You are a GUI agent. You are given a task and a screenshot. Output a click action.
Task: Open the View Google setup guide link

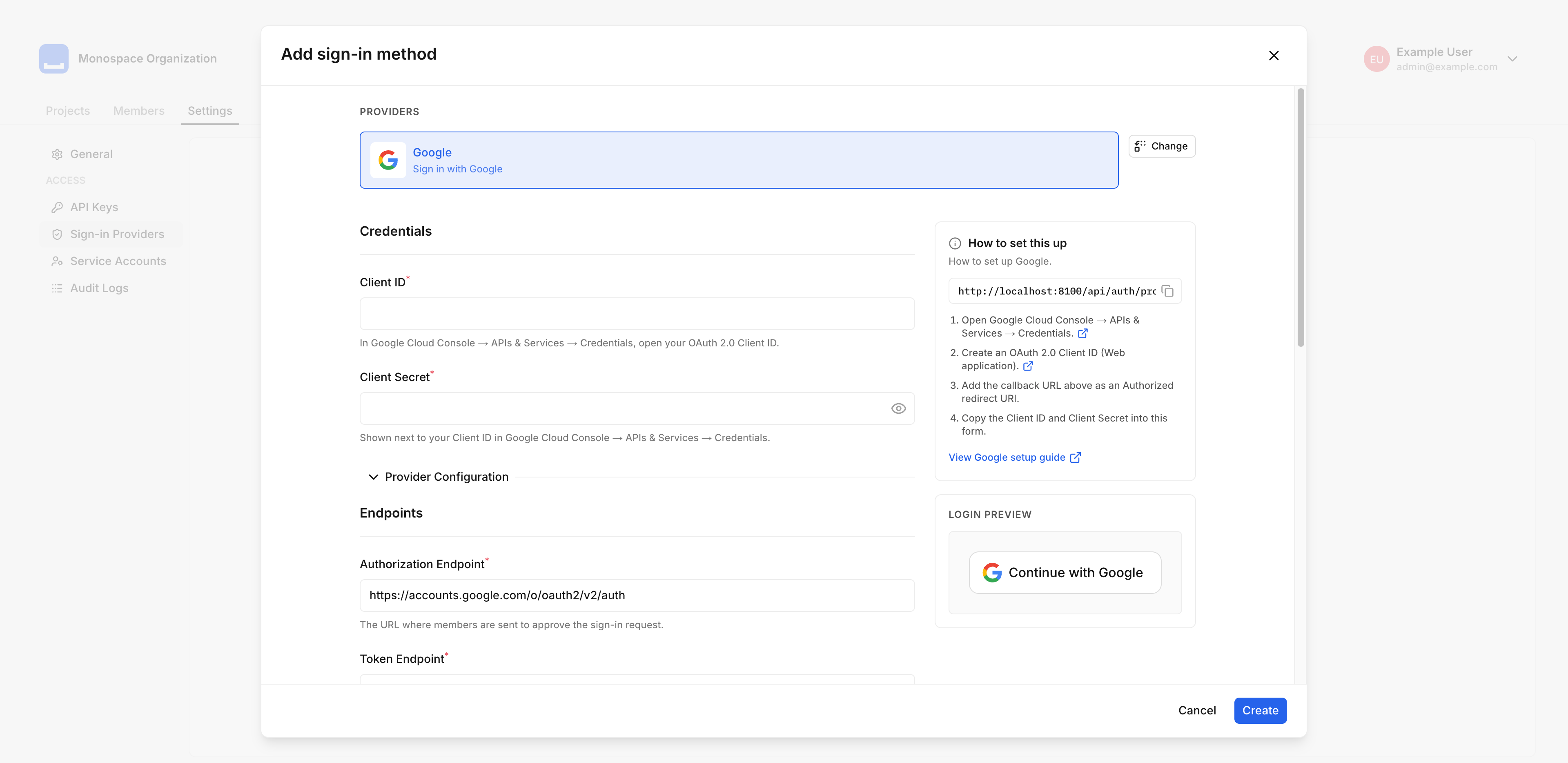coord(1015,457)
